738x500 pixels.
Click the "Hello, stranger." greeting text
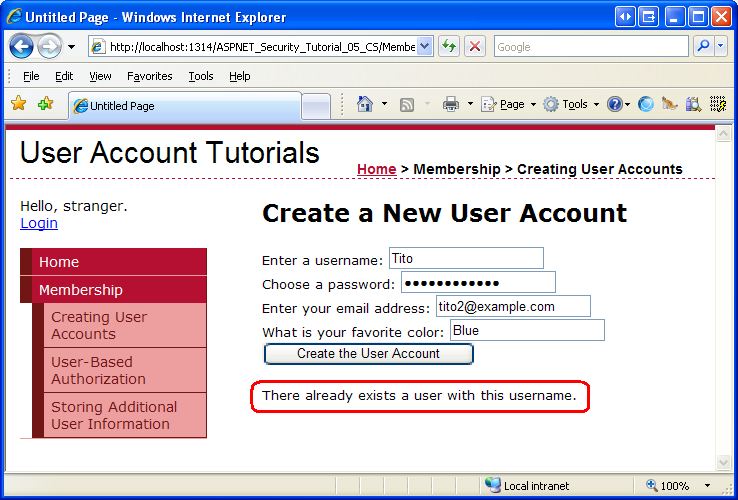(x=74, y=206)
